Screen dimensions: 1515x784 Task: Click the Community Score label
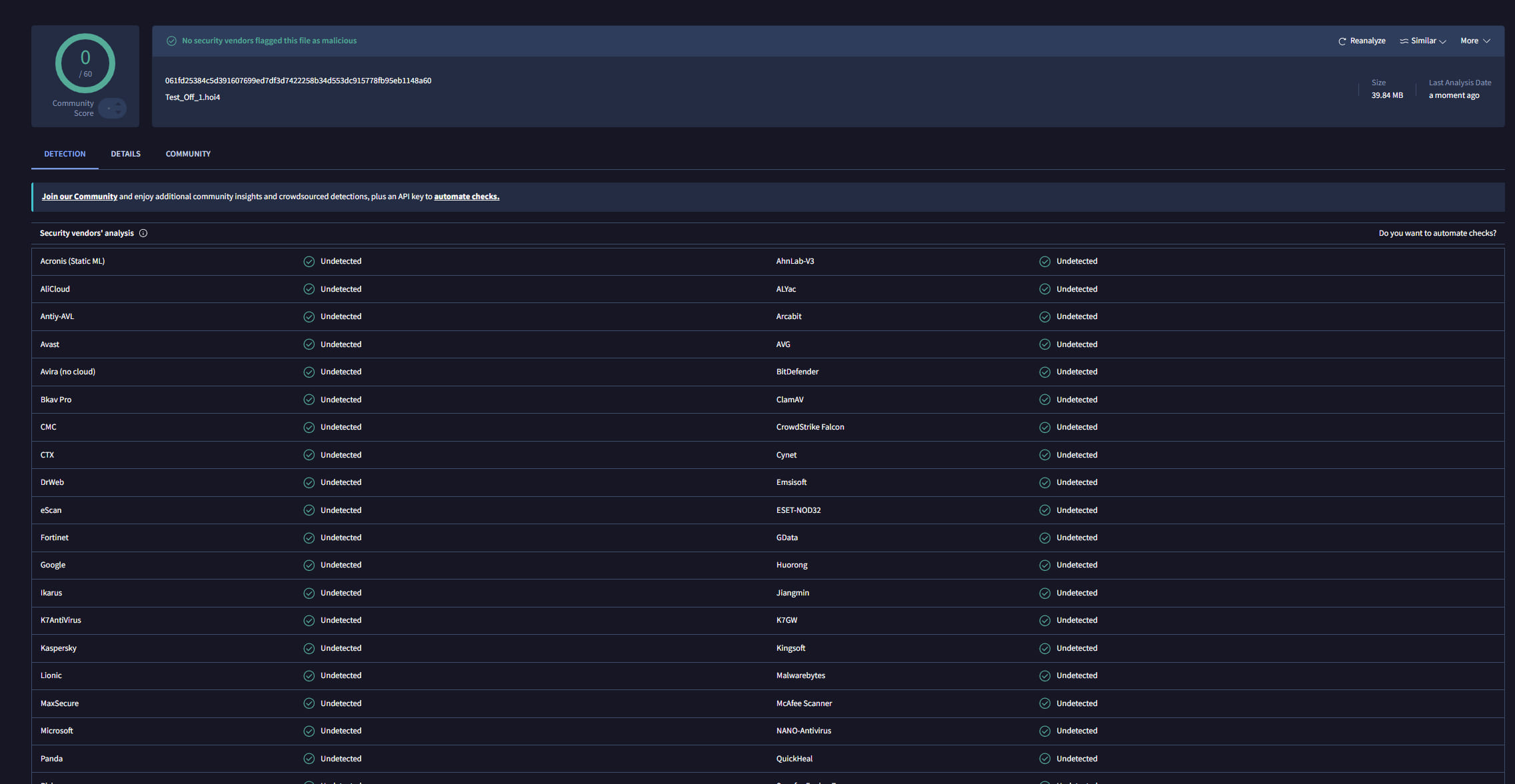click(73, 108)
